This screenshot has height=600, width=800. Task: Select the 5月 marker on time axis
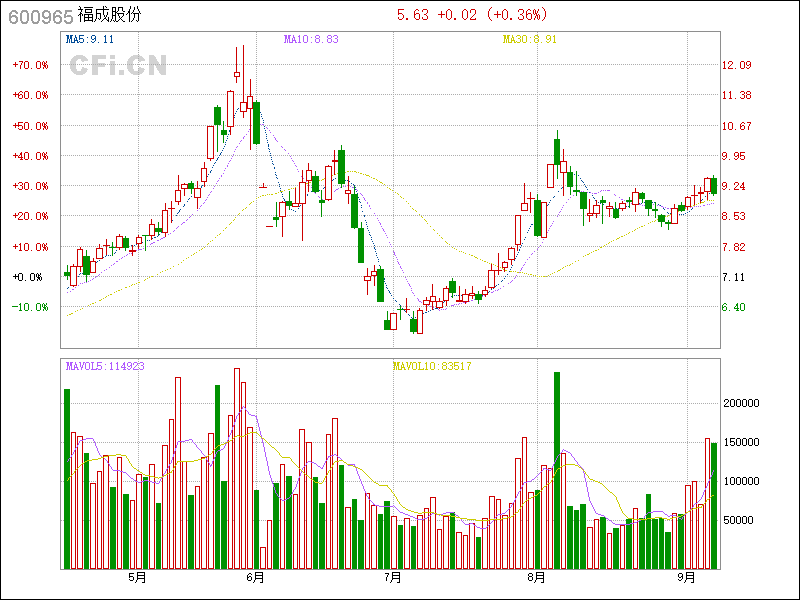tap(137, 578)
